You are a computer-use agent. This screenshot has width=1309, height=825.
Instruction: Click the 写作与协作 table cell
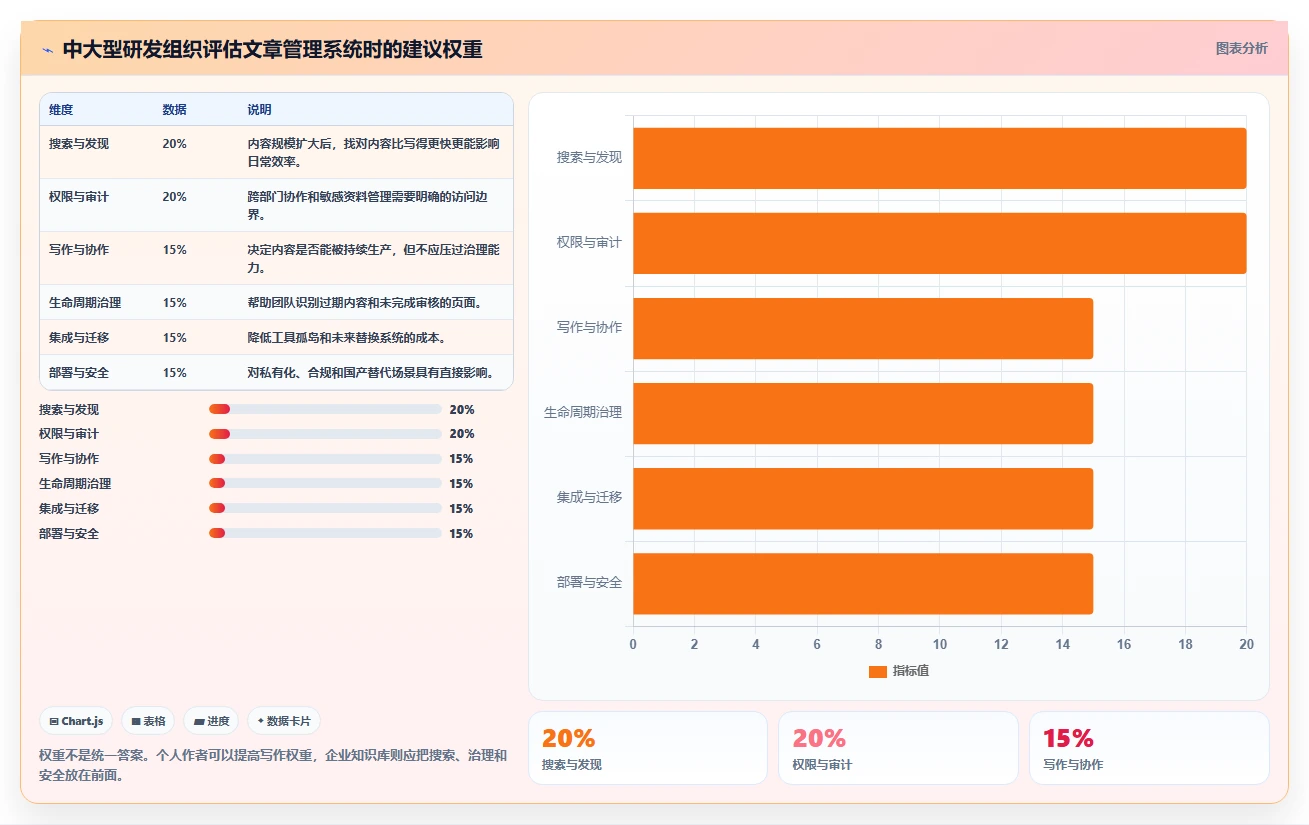point(79,250)
